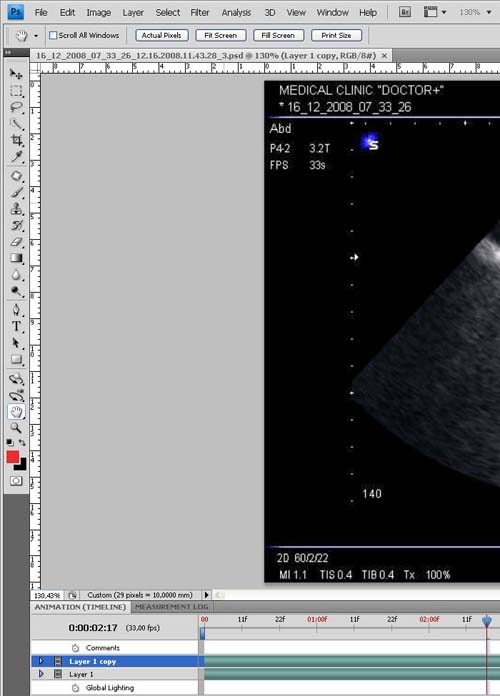Click the 130,43% zoom field in status bar
The image size is (500, 696).
(47, 595)
